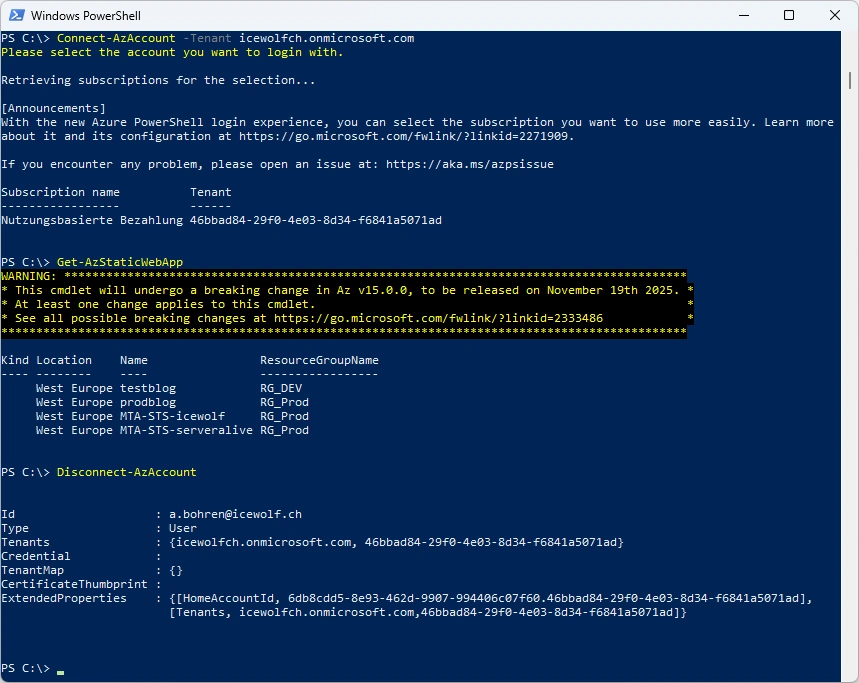Click the Disconnect-AzAccount command text
The image size is (859, 683).
point(127,472)
